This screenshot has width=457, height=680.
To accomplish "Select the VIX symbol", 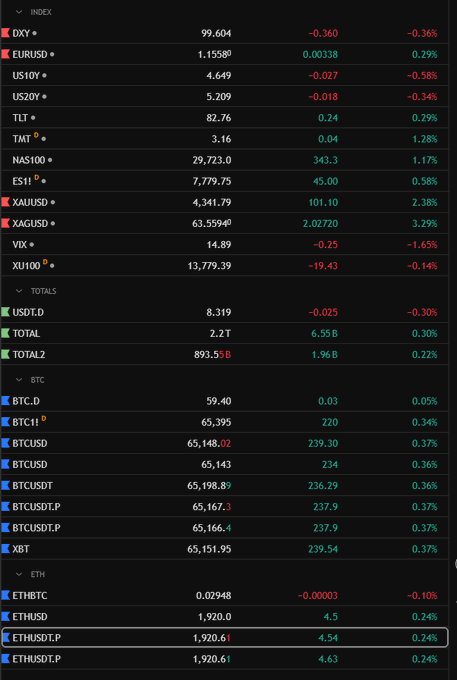I will pyautogui.click(x=20, y=245).
